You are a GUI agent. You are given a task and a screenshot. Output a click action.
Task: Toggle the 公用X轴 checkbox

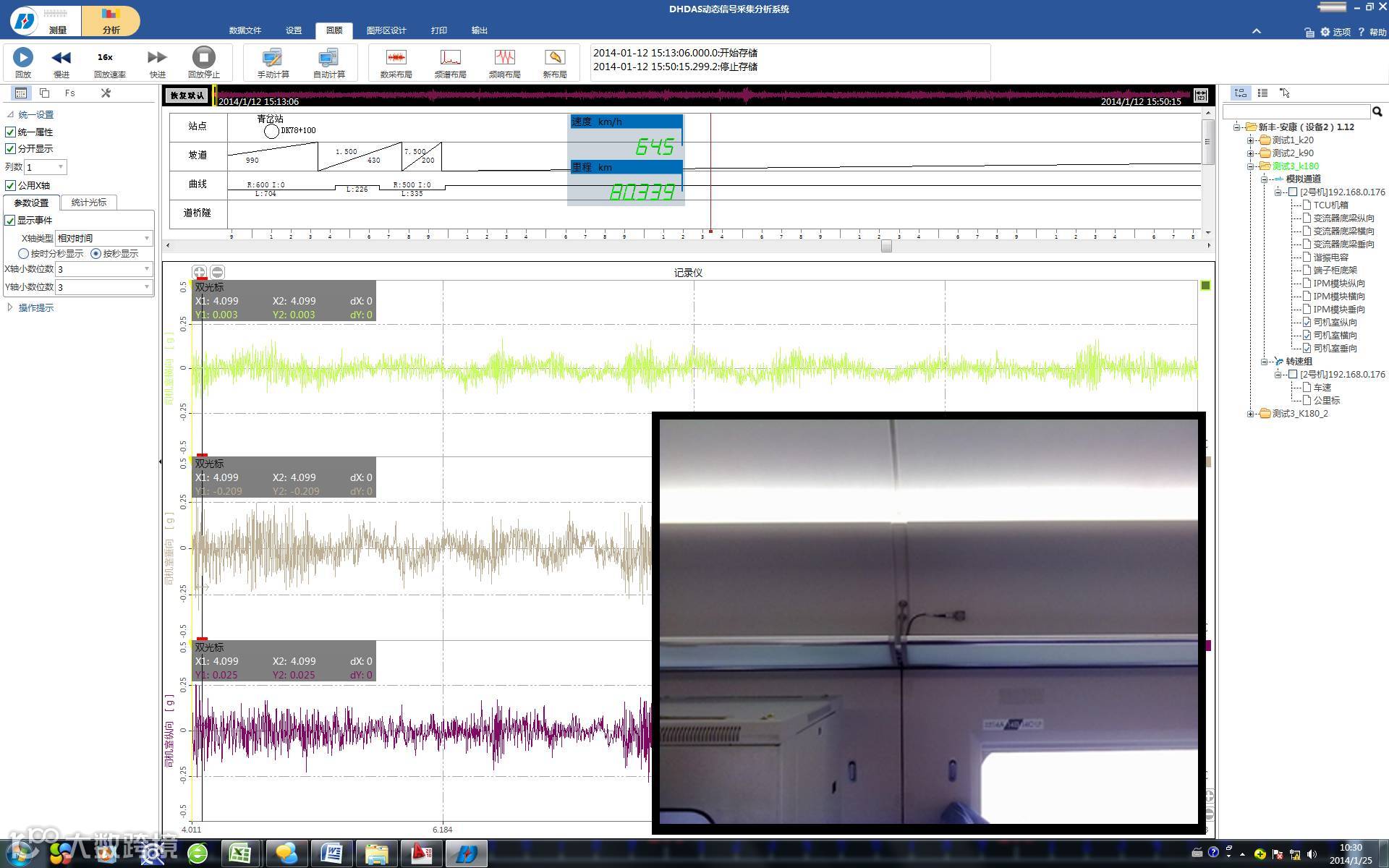pos(11,185)
